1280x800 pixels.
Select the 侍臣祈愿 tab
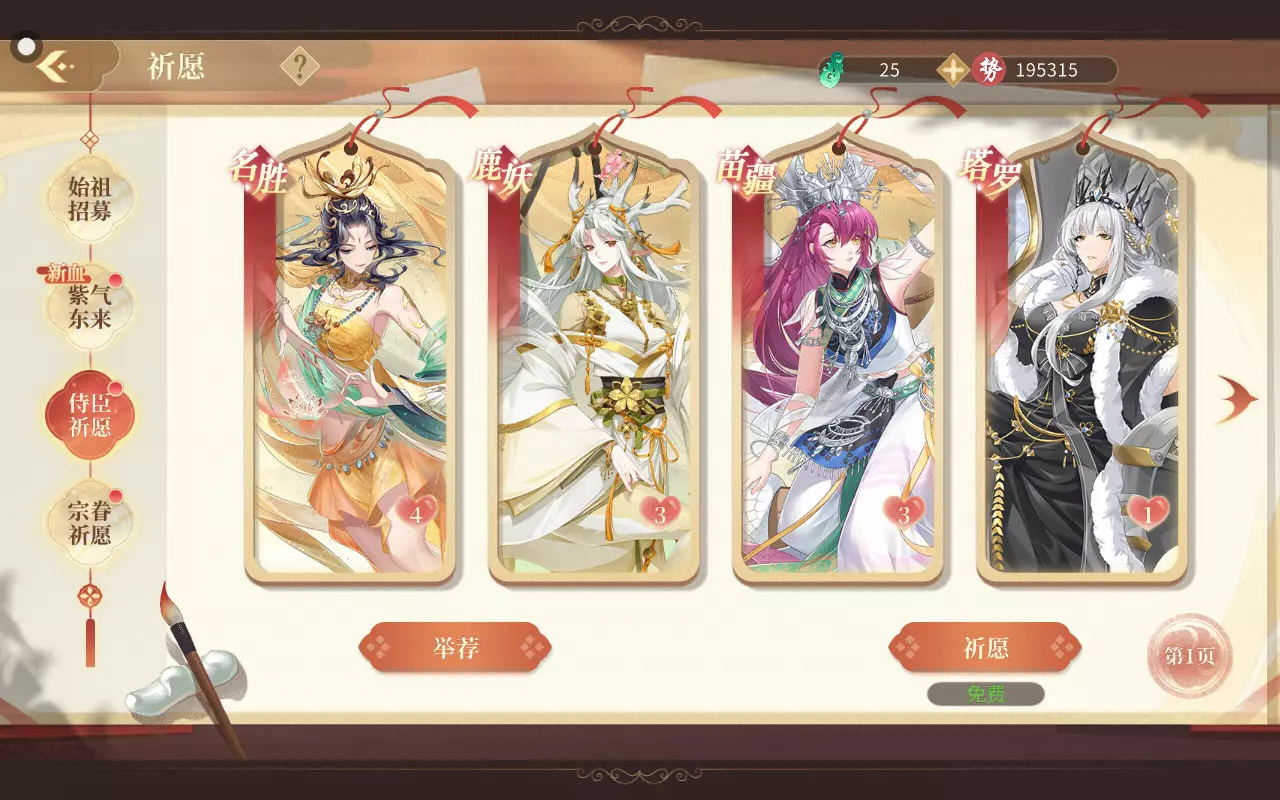[x=90, y=415]
